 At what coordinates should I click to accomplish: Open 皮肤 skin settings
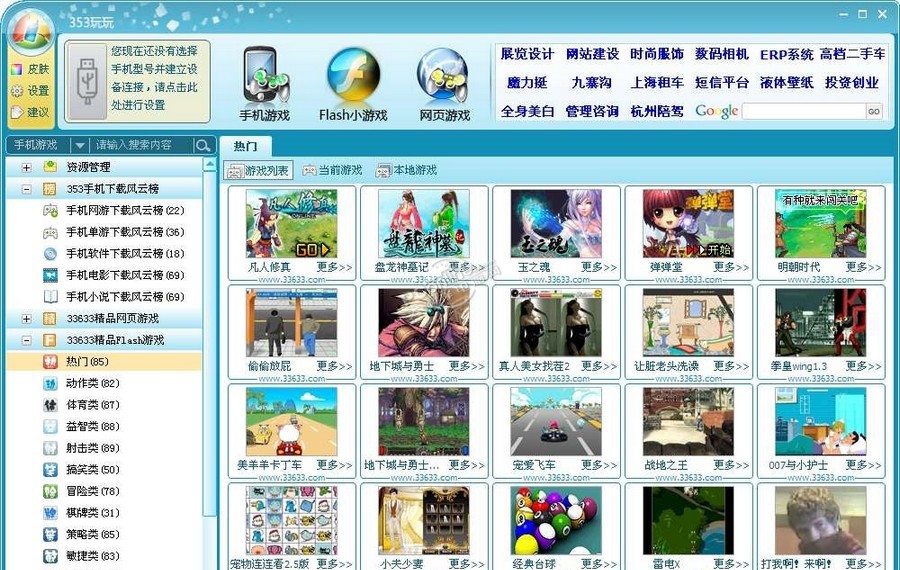click(30, 69)
